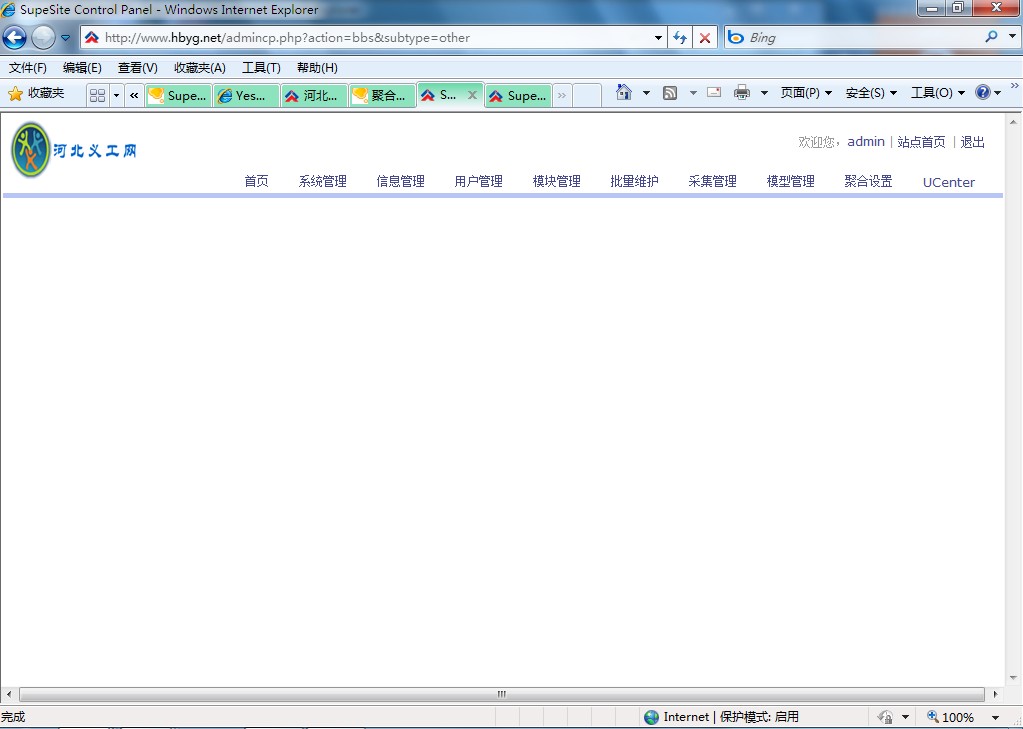Image resolution: width=1023 pixels, height=729 pixels.
Task: Click the browser Forward arrow button
Action: (43, 38)
